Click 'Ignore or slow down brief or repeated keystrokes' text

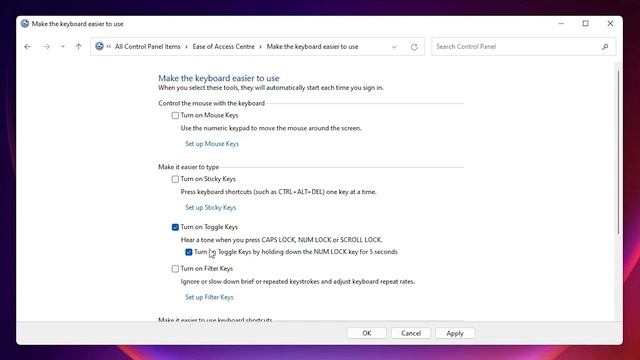pos(298,282)
